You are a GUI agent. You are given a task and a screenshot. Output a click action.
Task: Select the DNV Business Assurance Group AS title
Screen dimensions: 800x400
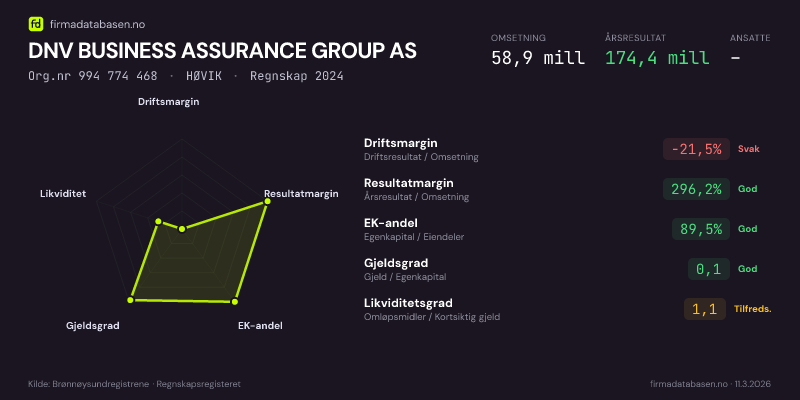(222, 51)
